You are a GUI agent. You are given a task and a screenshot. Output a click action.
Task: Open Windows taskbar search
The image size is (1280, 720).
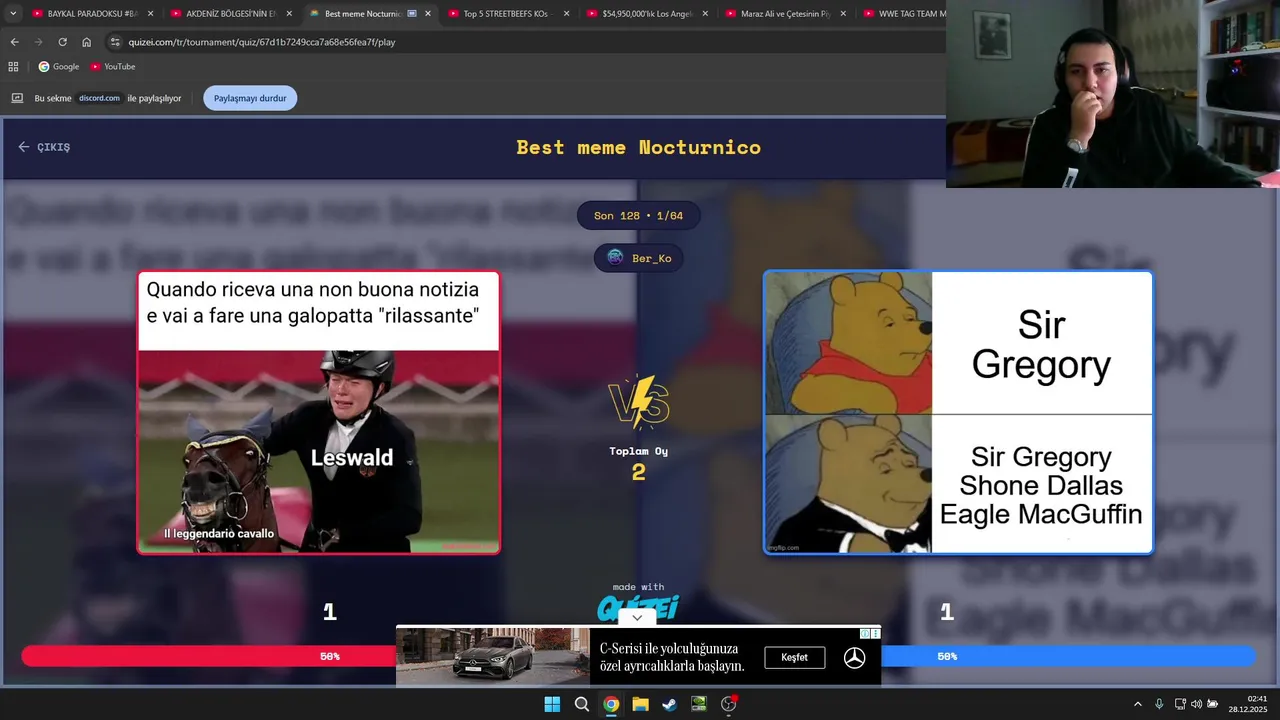click(581, 704)
